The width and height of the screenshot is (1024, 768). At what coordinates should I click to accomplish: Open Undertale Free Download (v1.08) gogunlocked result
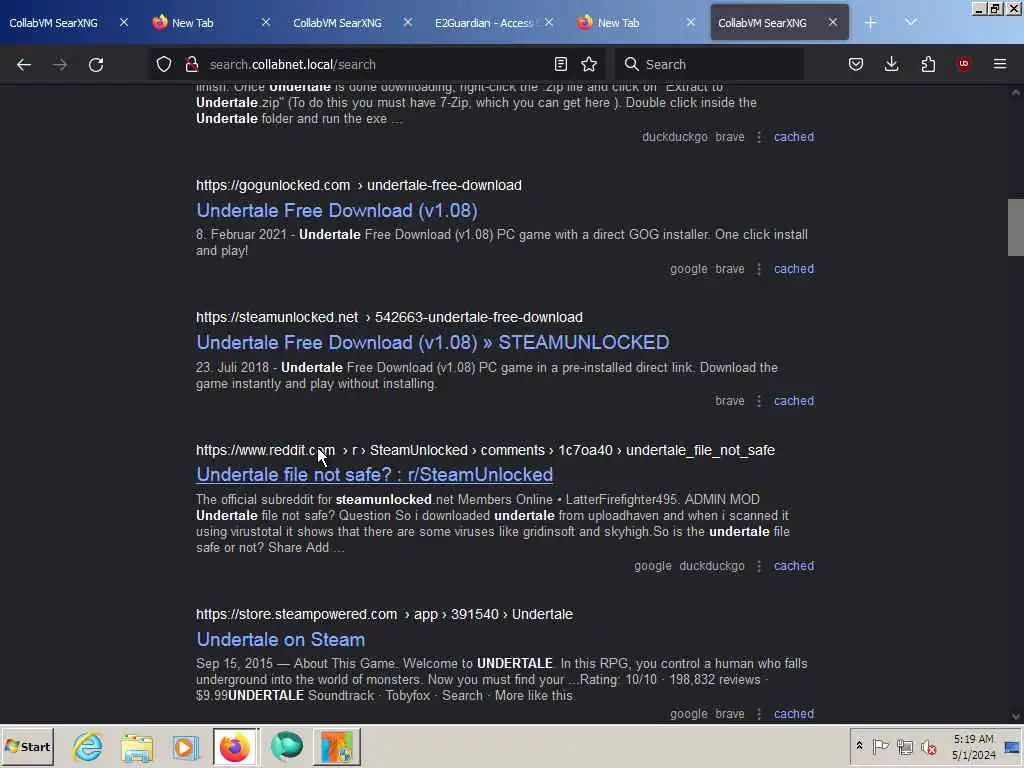click(x=337, y=210)
